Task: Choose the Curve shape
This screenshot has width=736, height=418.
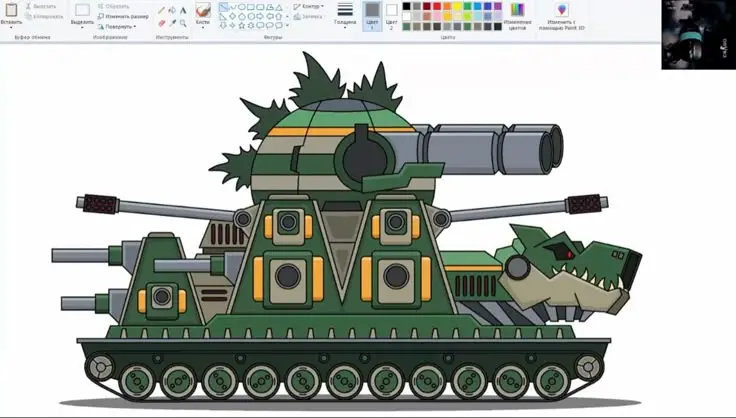Action: 233,7
